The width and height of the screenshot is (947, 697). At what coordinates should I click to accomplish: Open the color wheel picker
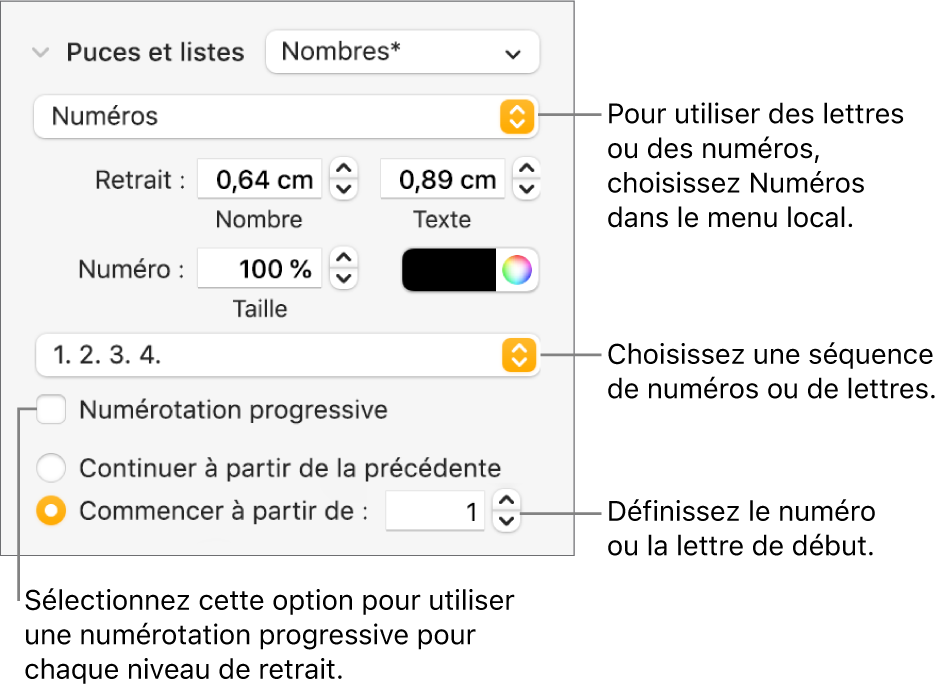tap(517, 270)
